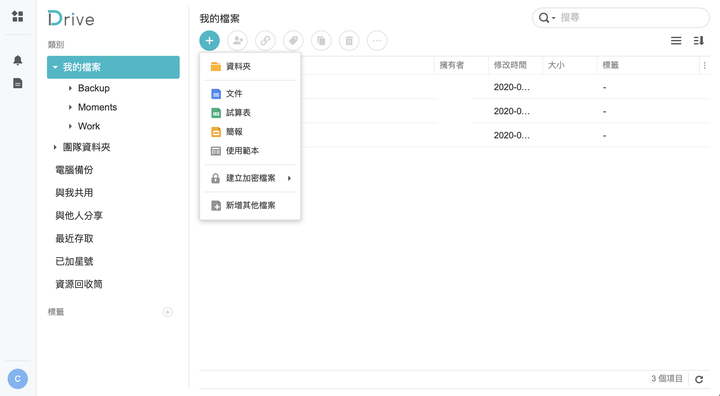Image resolution: width=720 pixels, height=396 pixels.
Task: Switch to list view icon
Action: click(676, 41)
